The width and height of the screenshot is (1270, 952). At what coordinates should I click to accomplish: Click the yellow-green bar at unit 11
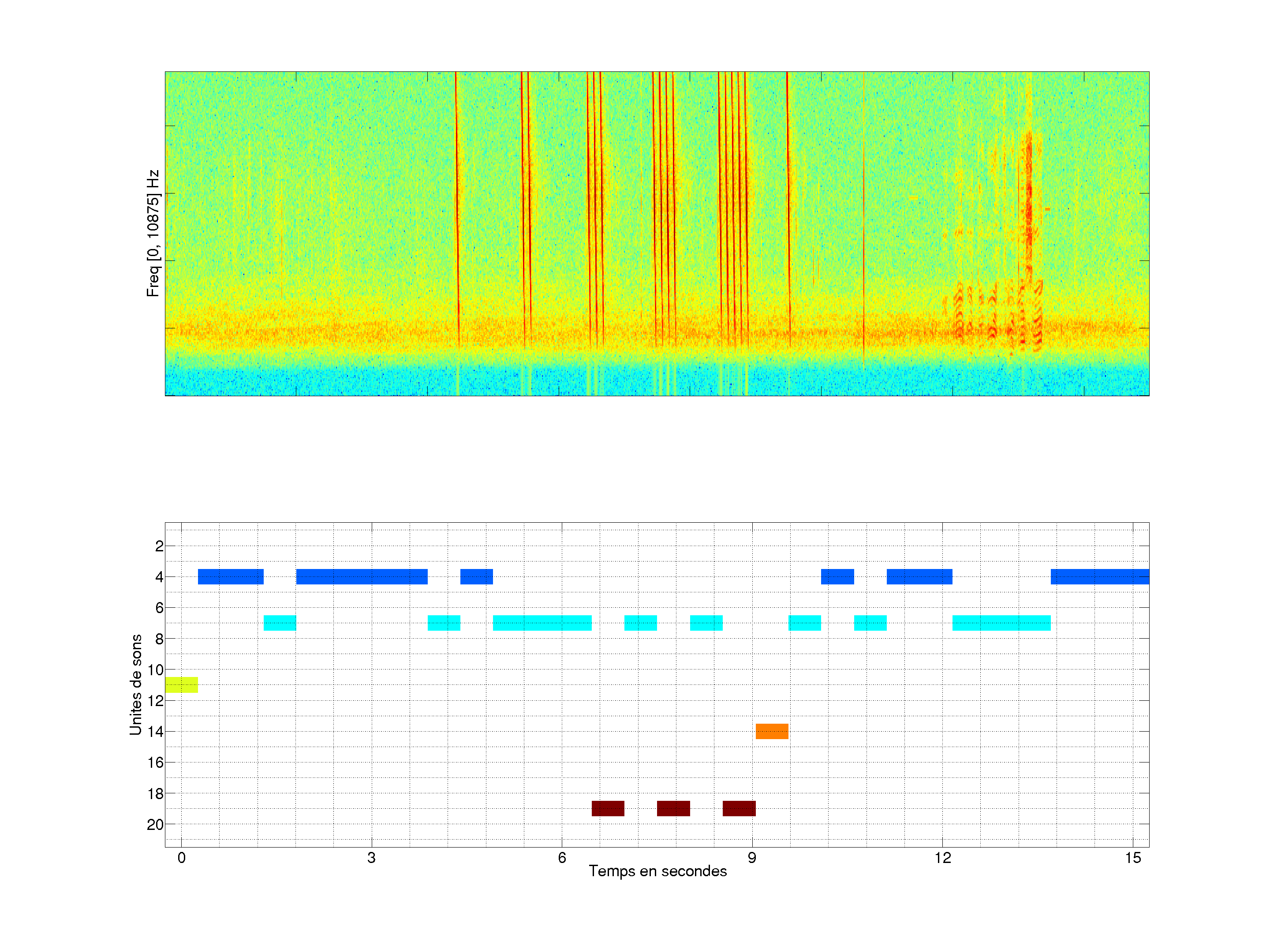point(181,684)
